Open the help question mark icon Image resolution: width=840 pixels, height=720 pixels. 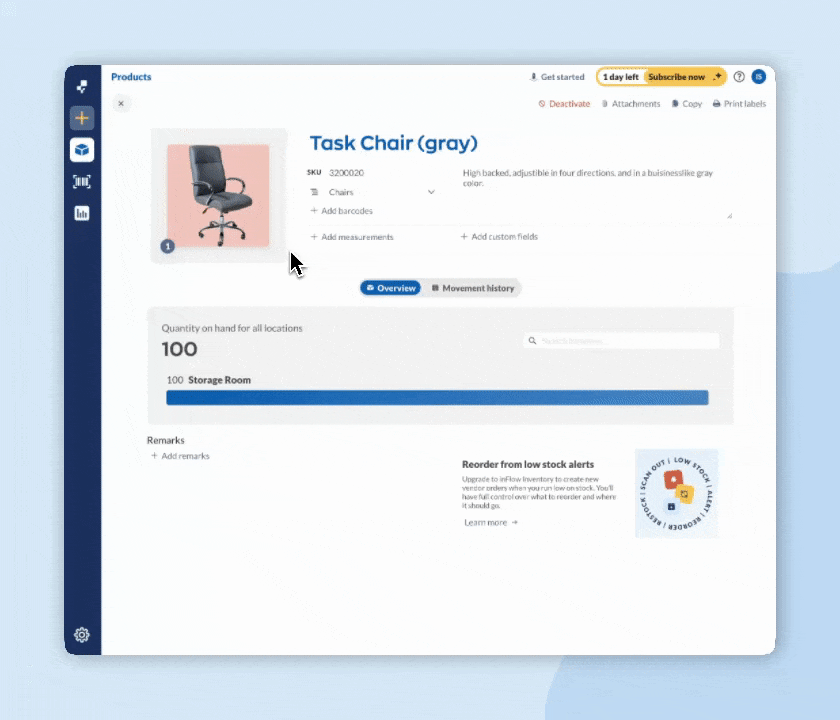[x=738, y=76]
